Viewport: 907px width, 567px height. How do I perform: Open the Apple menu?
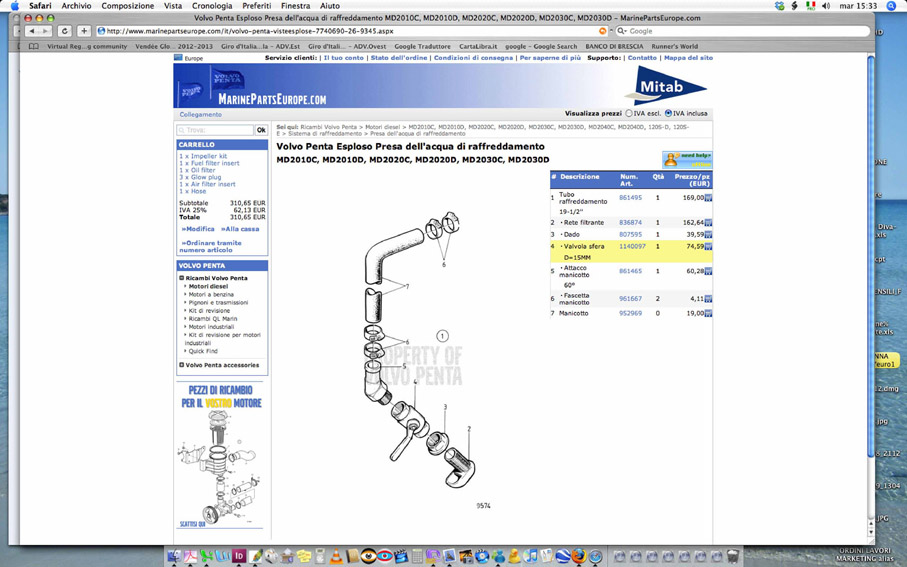point(14,6)
